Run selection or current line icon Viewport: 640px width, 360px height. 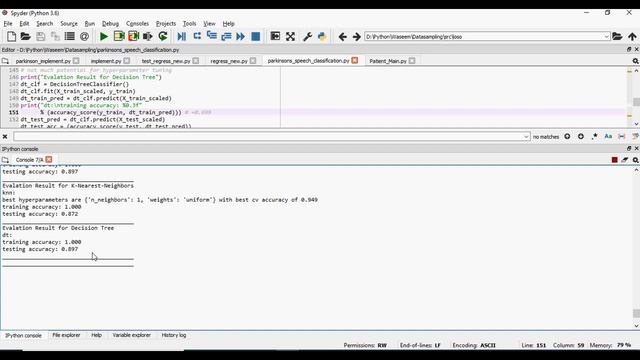click(147, 36)
